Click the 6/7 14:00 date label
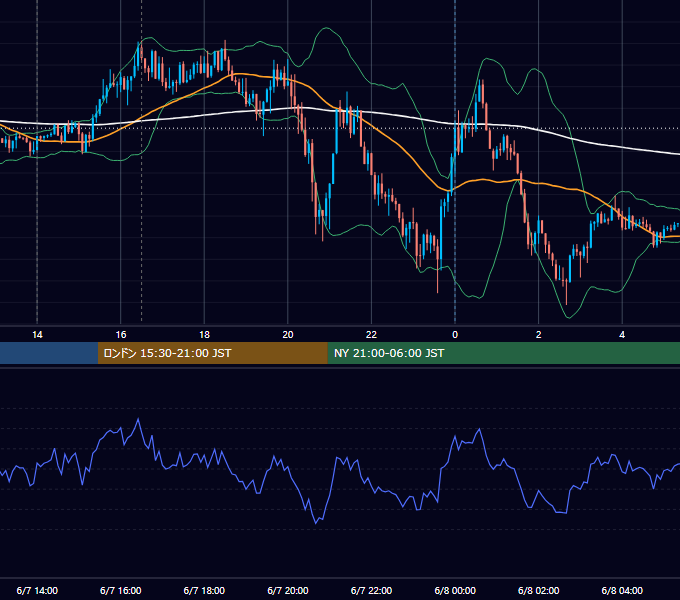Viewport: 680px width, 600px height. tap(37, 590)
